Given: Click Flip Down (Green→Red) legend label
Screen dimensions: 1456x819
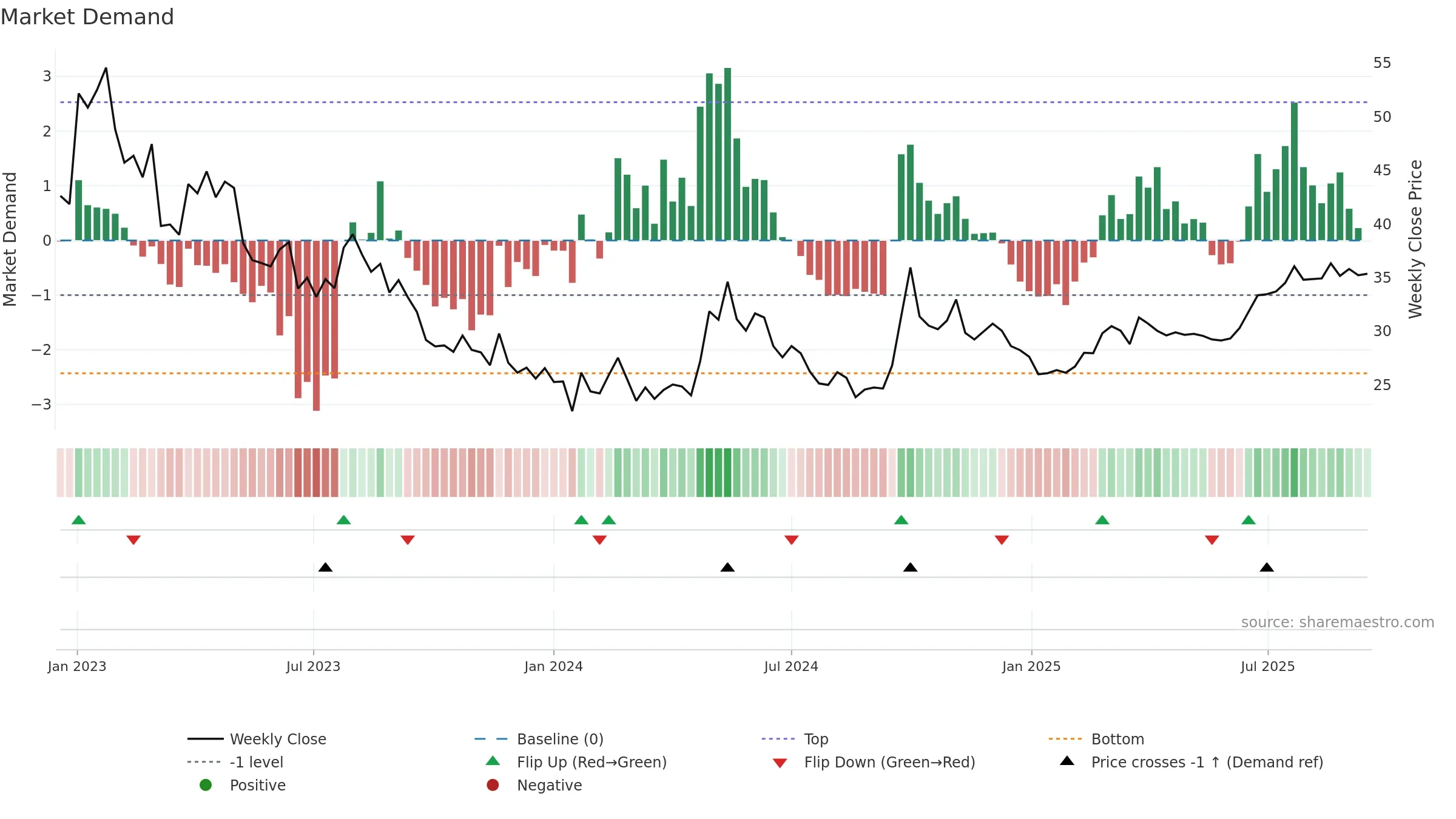Looking at the screenshot, I should tap(889, 762).
